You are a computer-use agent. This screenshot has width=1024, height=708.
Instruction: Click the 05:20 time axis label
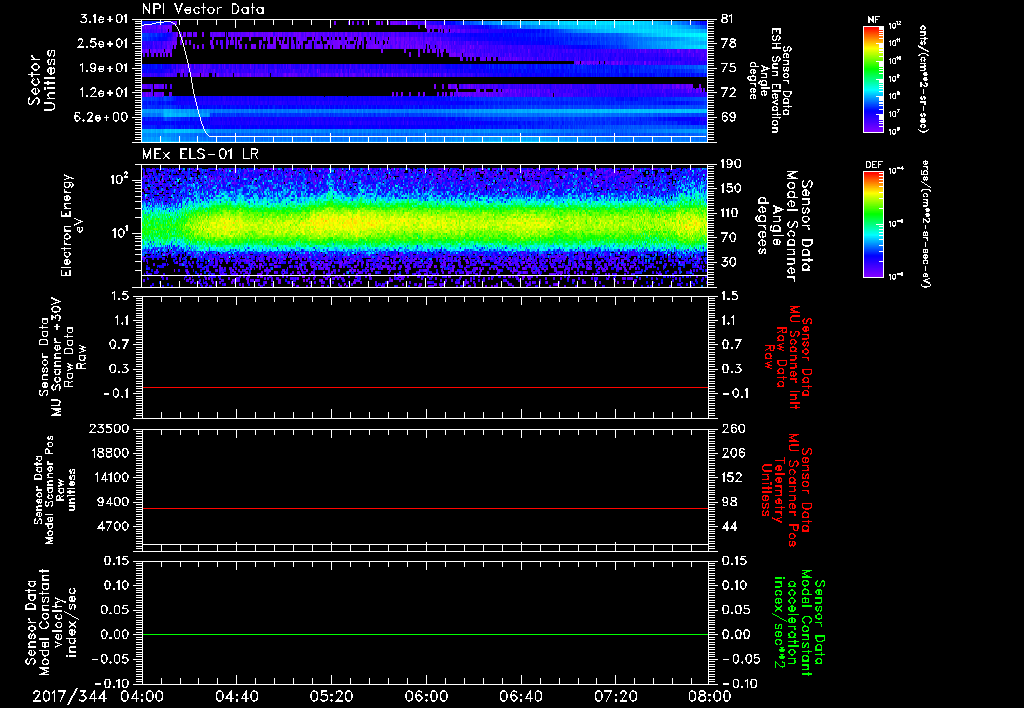pyautogui.click(x=332, y=696)
